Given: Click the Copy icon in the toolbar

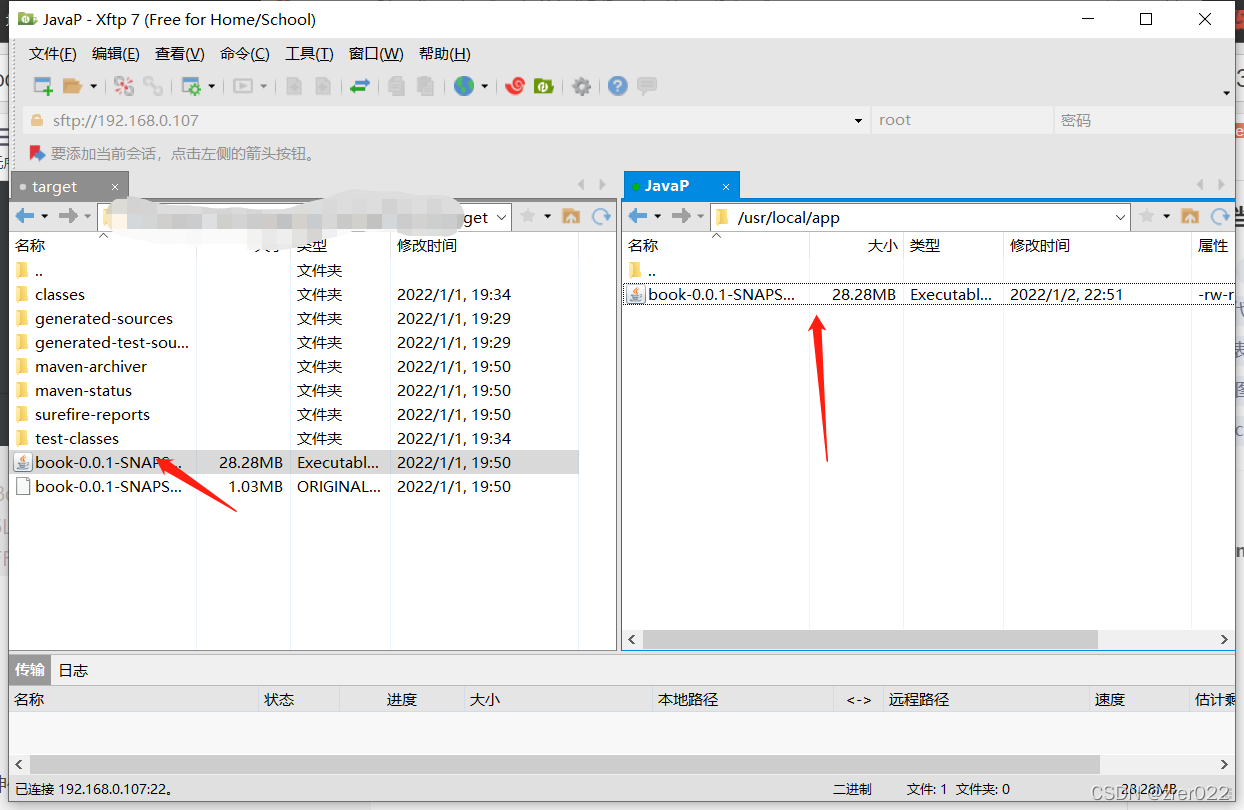Looking at the screenshot, I should click(397, 86).
